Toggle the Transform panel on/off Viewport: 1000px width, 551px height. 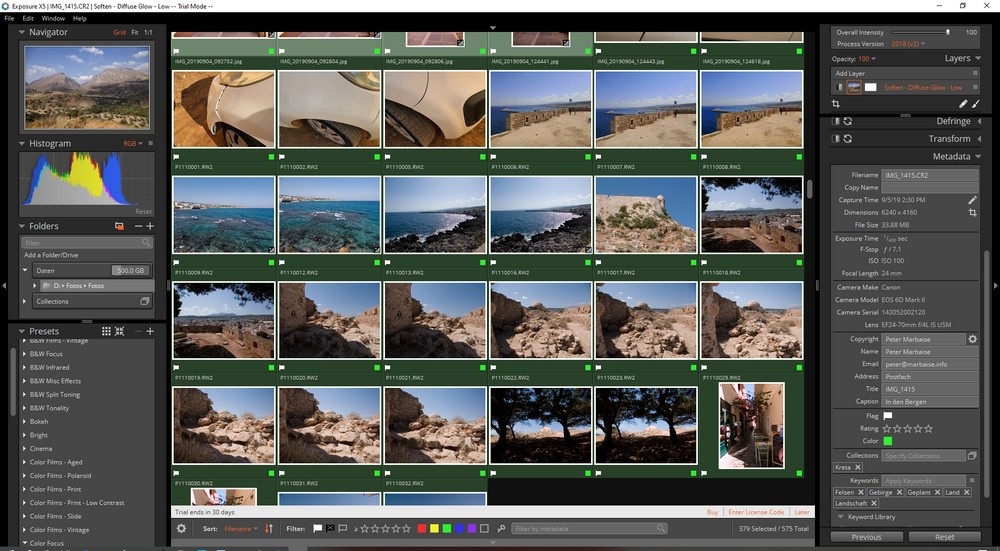836,138
